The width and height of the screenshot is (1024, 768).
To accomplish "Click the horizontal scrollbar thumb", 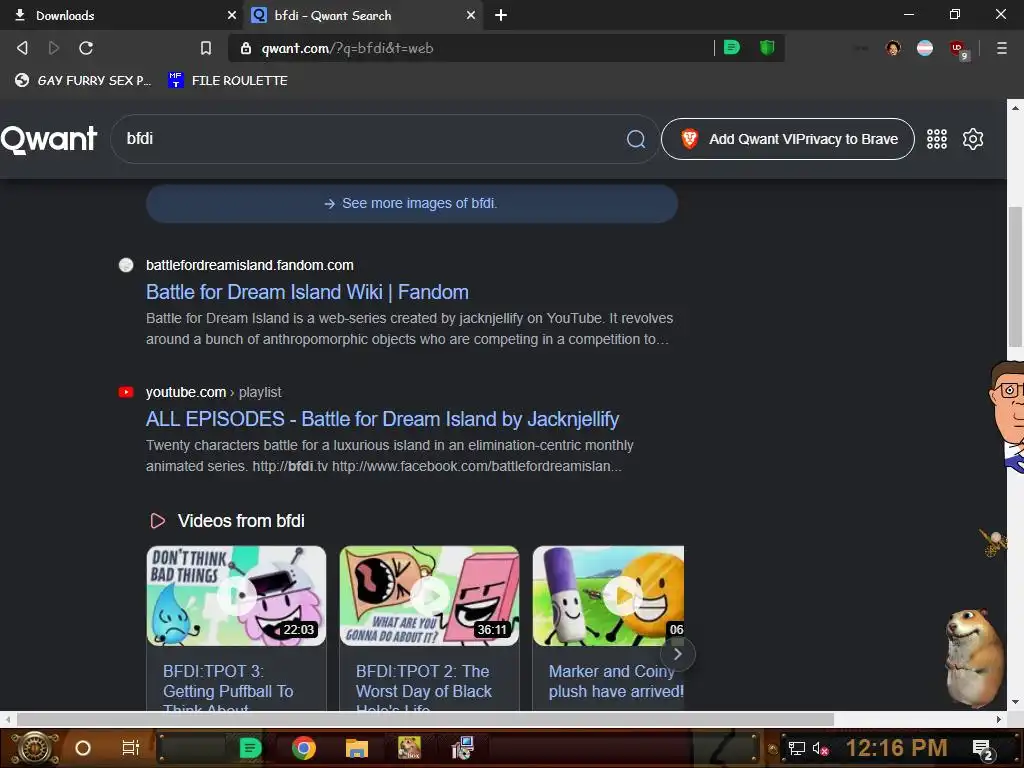I will 425,719.
